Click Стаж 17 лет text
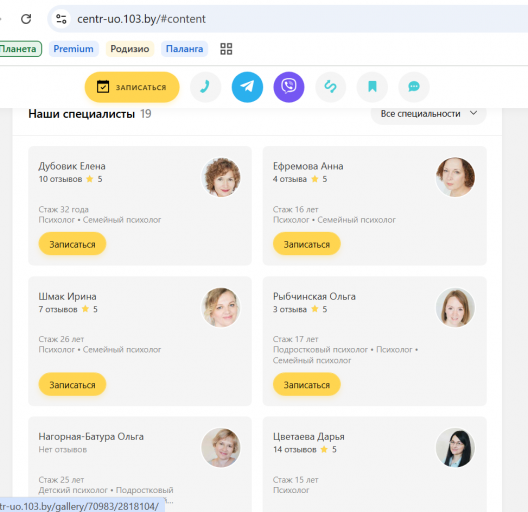 pos(295,339)
